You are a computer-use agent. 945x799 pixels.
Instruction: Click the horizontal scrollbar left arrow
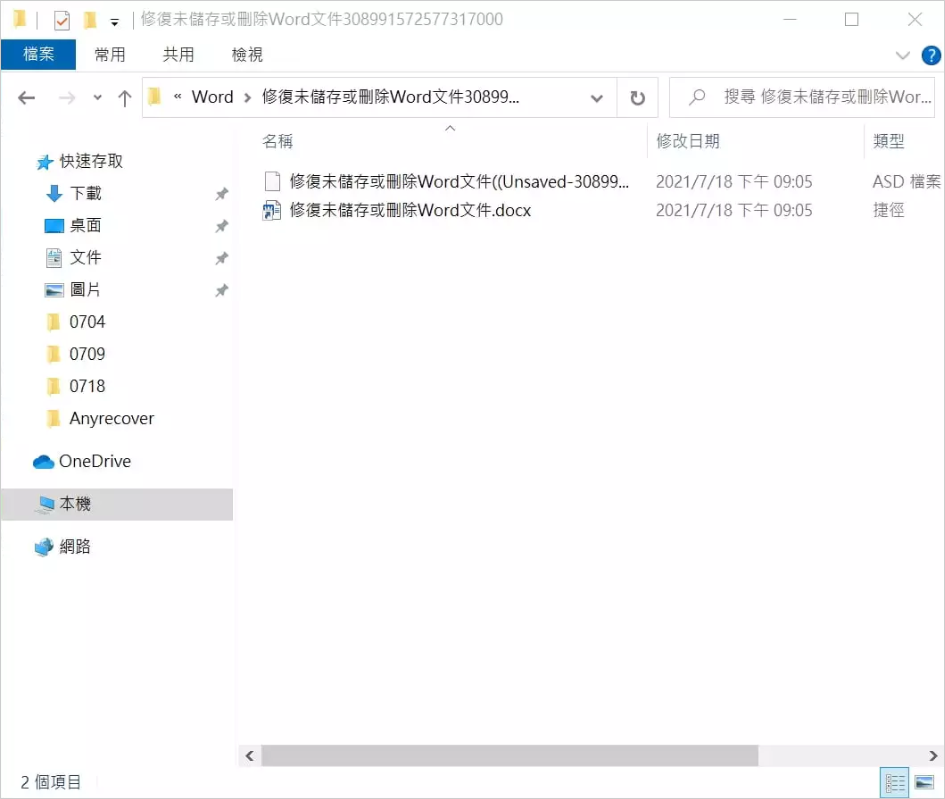(250, 756)
